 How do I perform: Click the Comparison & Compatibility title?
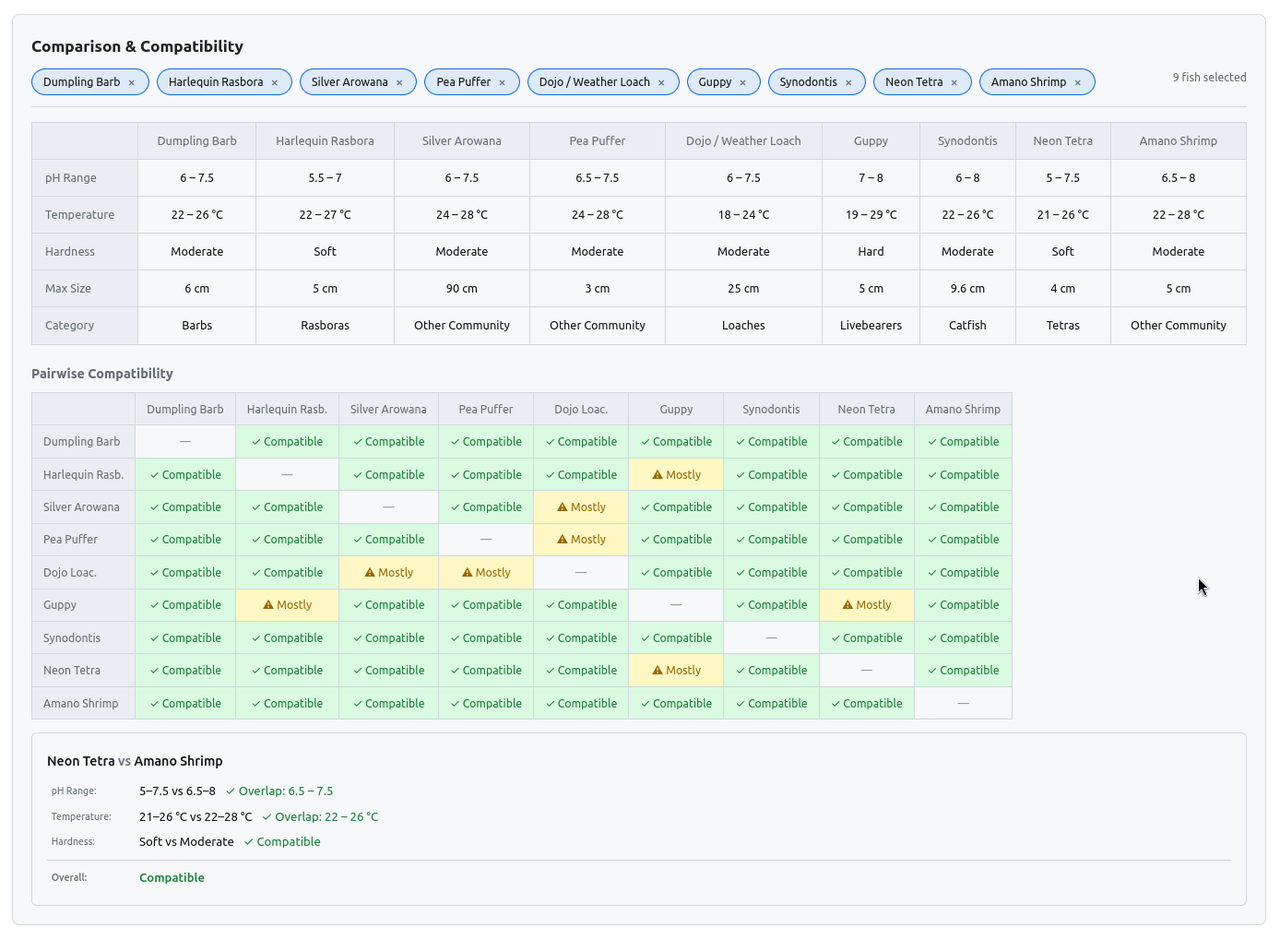click(137, 46)
